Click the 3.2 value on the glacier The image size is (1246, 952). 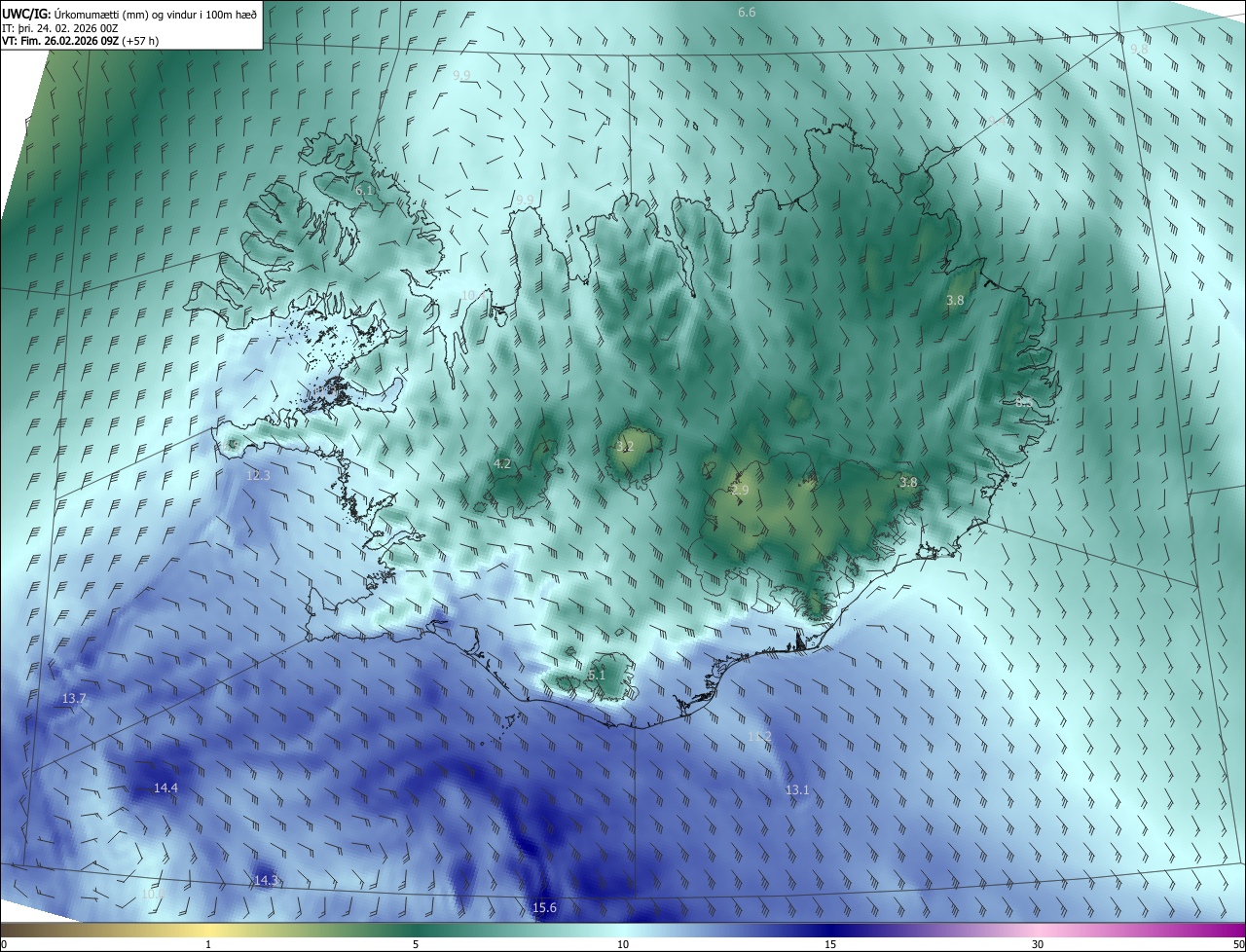pyautogui.click(x=625, y=447)
